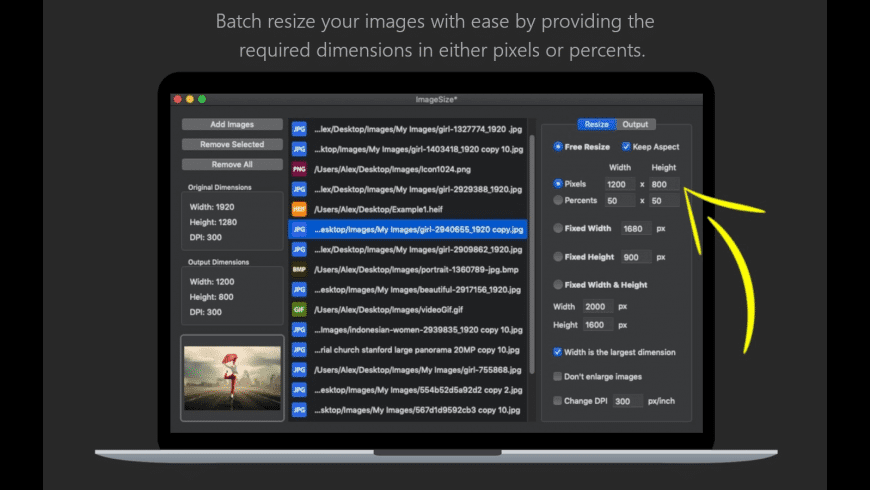The height and width of the screenshot is (490, 870).
Task: Click the Remove All button
Action: pyautogui.click(x=232, y=164)
